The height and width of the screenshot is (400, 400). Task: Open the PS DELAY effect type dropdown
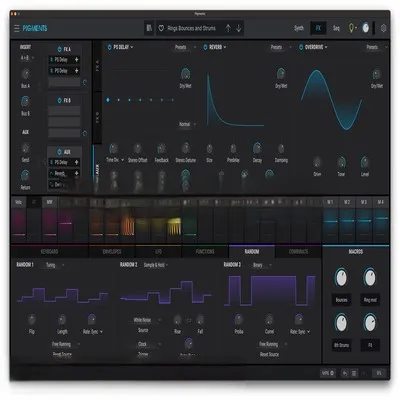click(123, 47)
